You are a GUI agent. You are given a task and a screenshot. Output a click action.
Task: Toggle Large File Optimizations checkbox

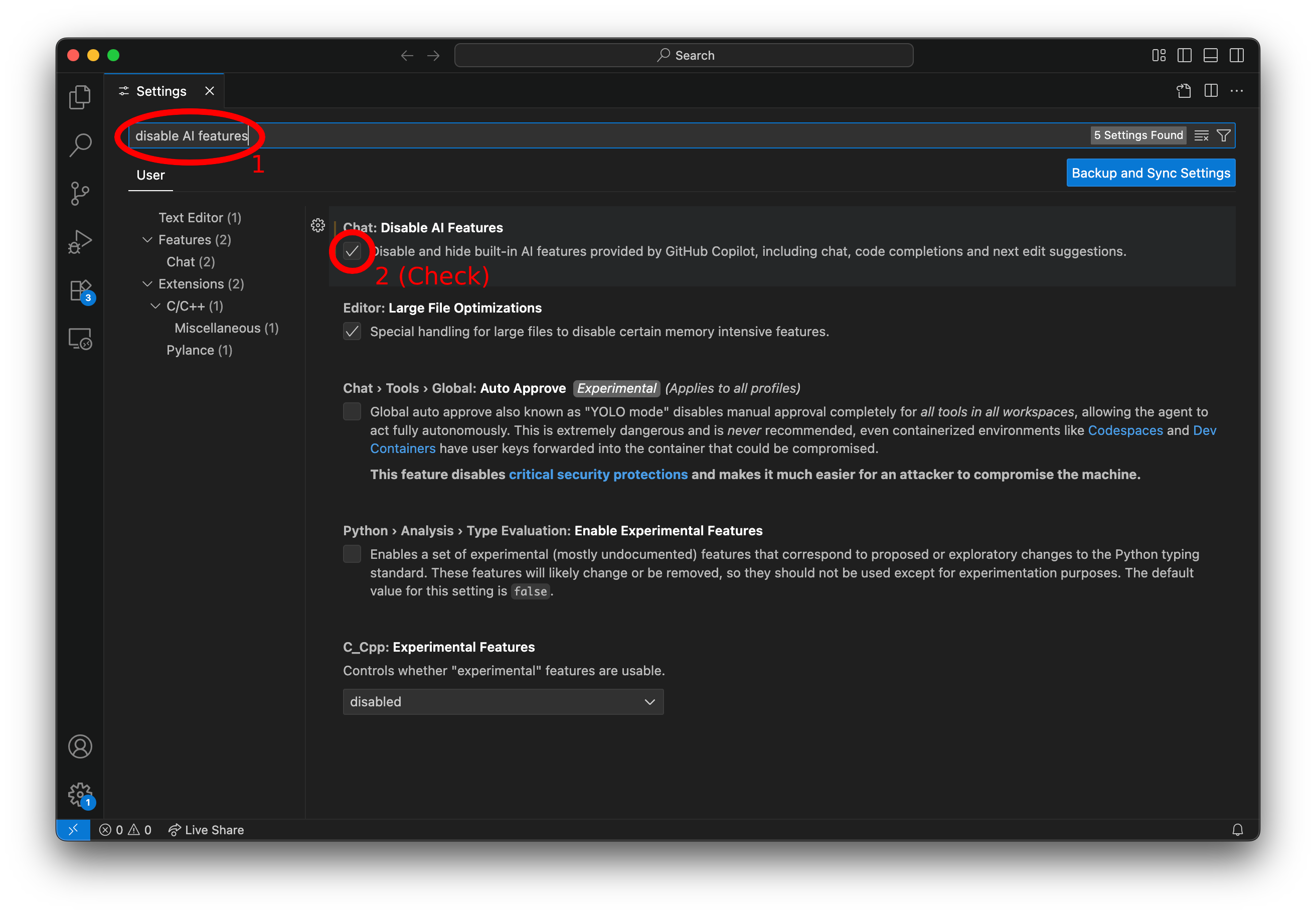point(352,332)
